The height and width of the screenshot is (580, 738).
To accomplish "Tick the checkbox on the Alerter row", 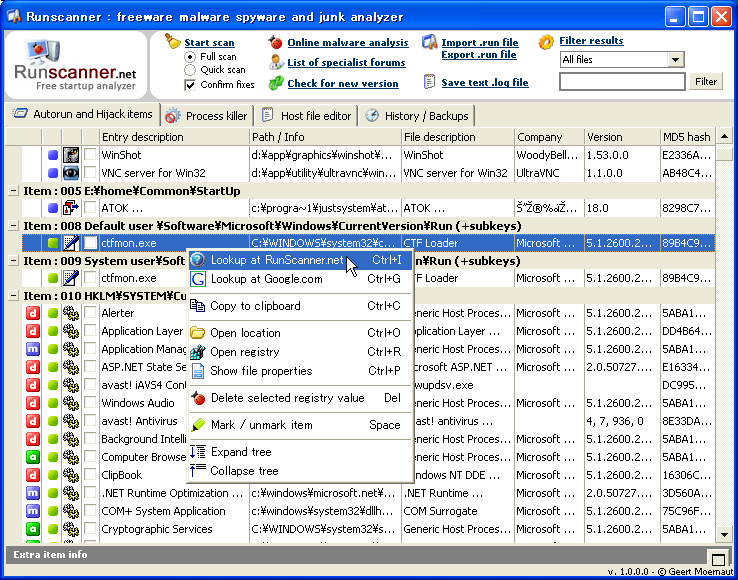I will (x=90, y=313).
